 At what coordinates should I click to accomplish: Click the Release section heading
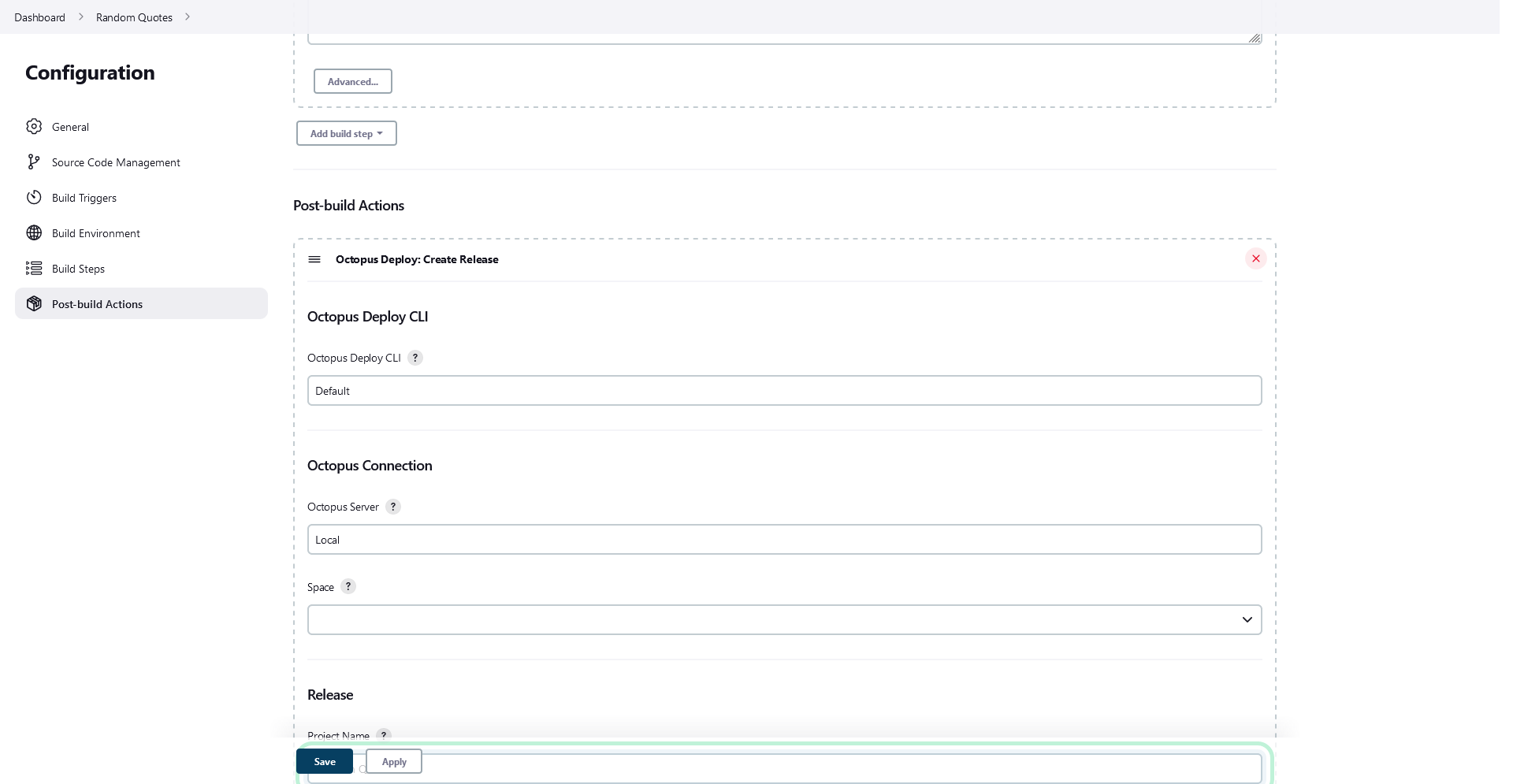pos(330,694)
